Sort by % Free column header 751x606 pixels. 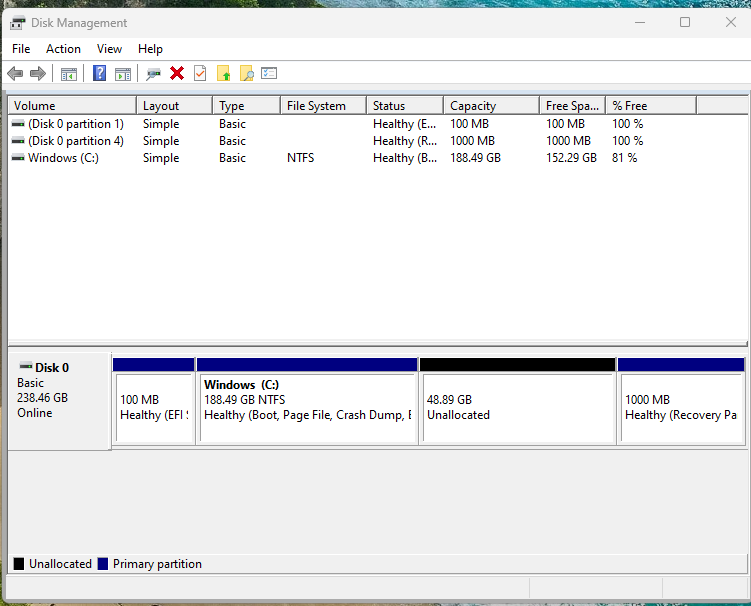651,105
